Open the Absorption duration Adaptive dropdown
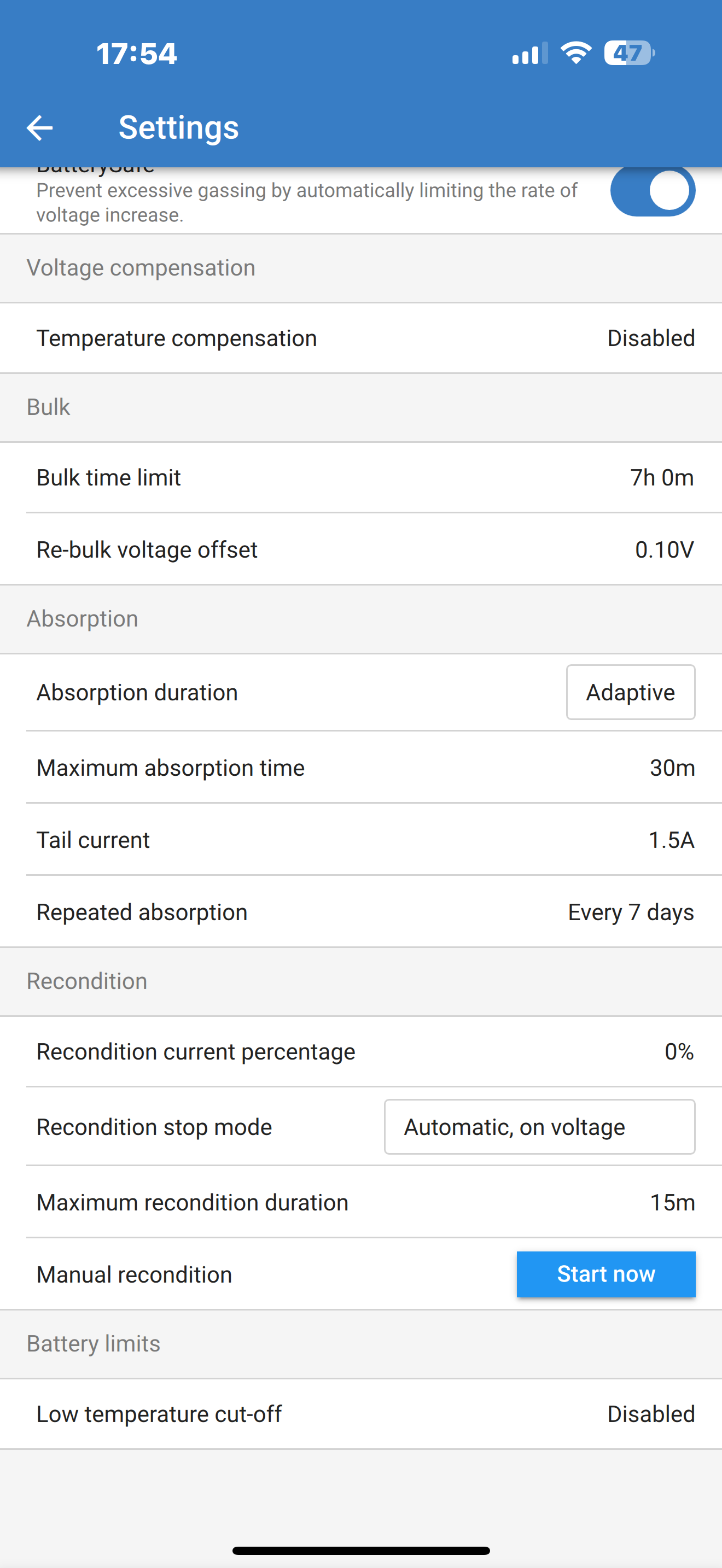This screenshot has width=722, height=1568. click(631, 692)
